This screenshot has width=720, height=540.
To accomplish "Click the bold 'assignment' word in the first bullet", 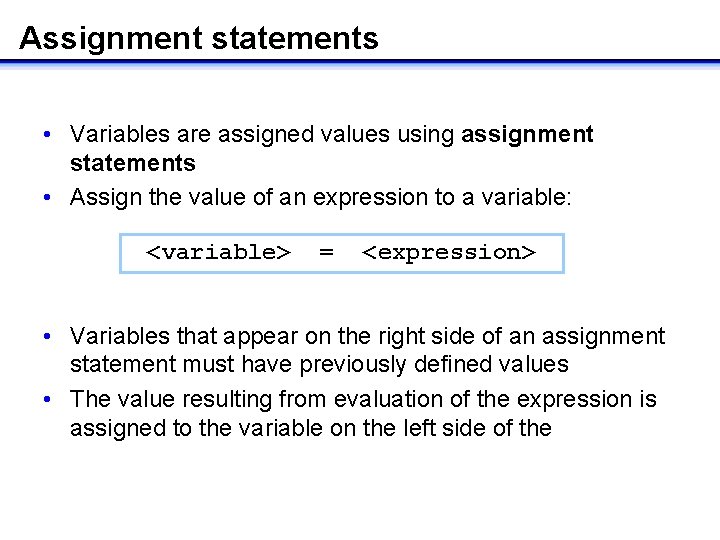I will (x=527, y=134).
